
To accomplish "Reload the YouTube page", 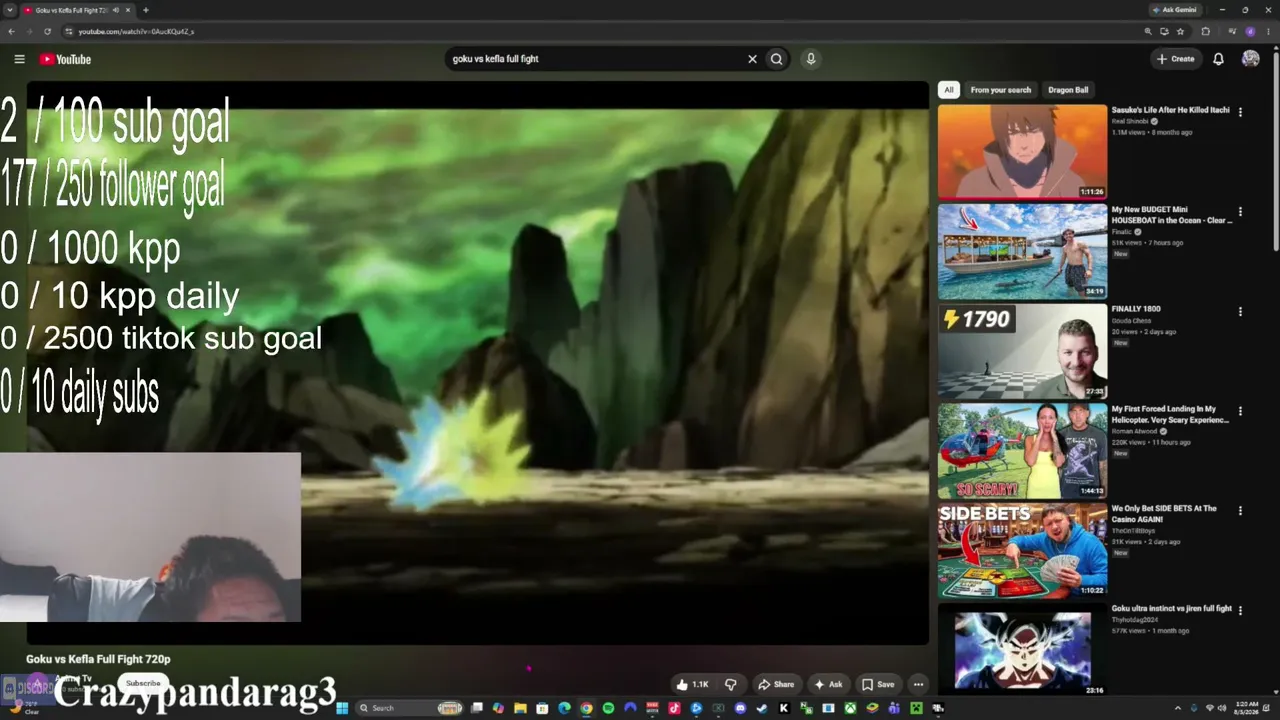I will pyautogui.click(x=47, y=31).
